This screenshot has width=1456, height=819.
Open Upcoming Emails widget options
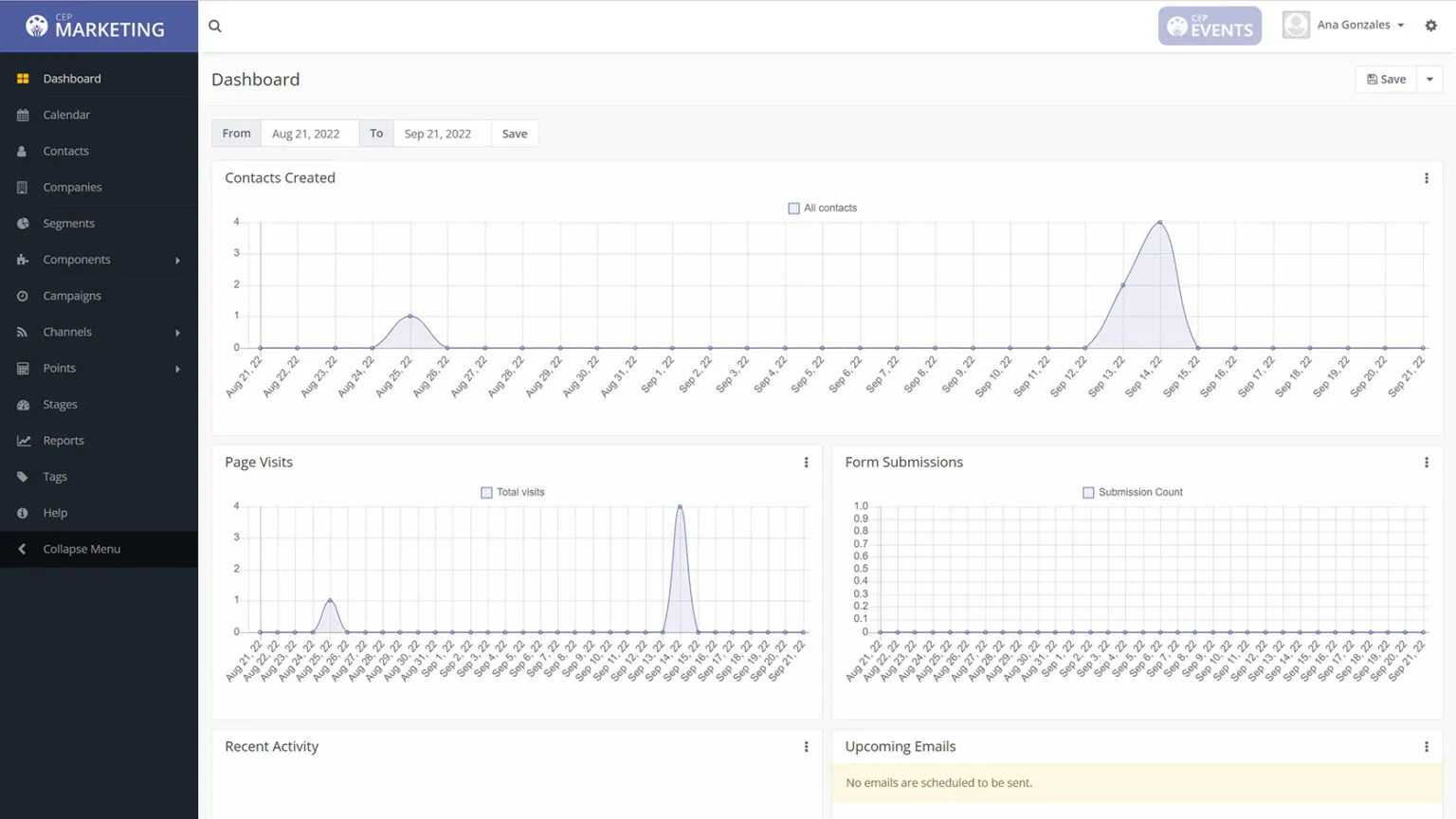pos(1426,747)
